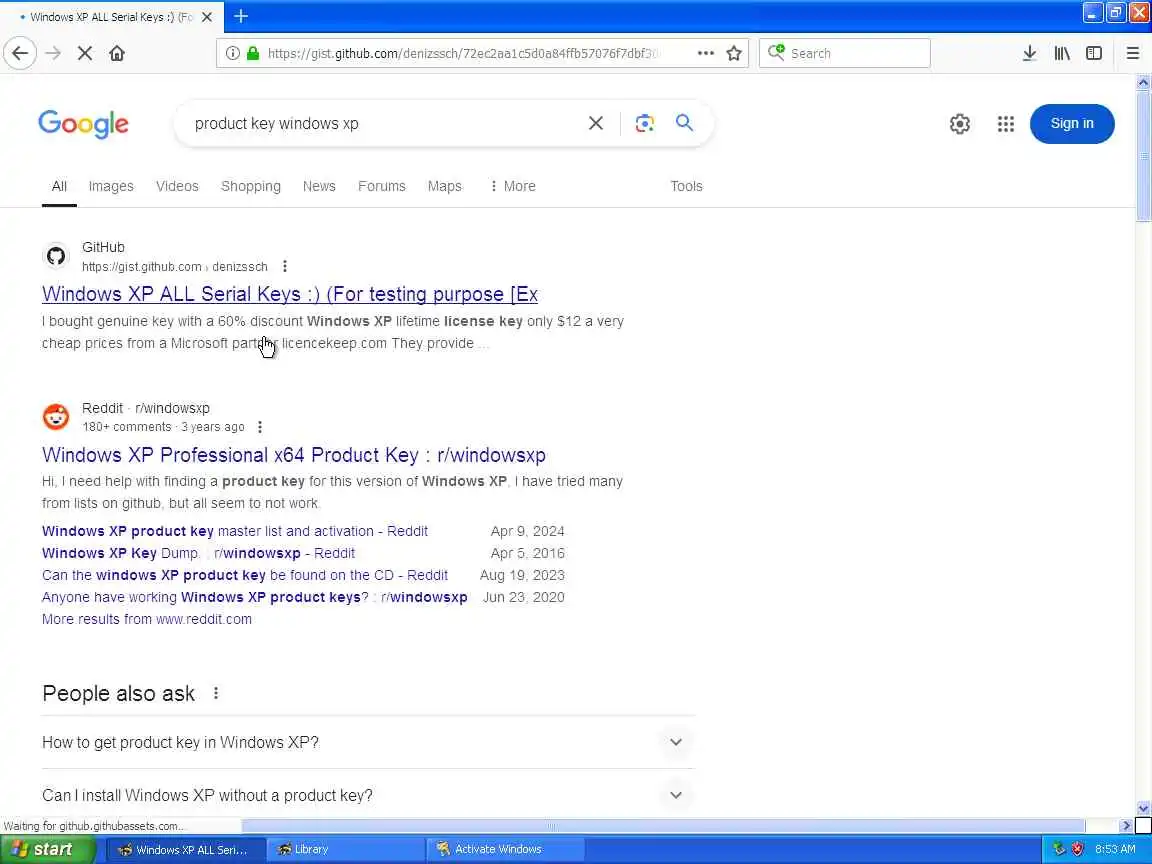
Task: Open the search Tools options
Action: tap(686, 186)
